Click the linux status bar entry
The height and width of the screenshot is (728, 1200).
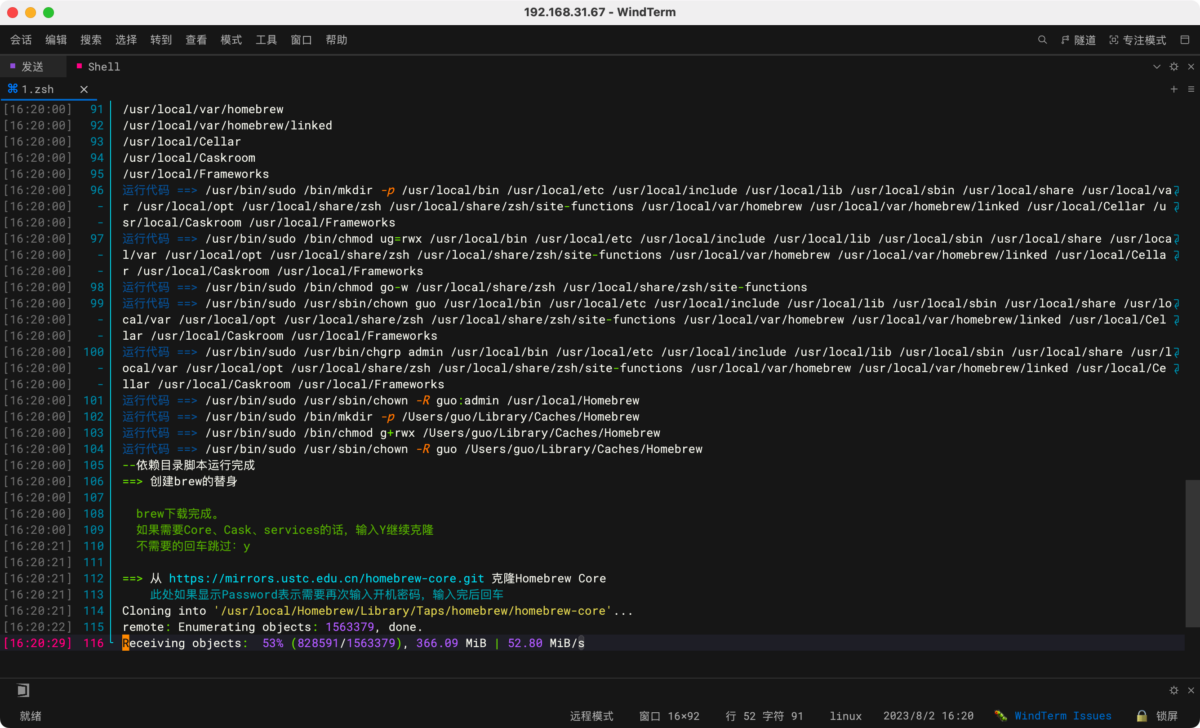tap(845, 716)
